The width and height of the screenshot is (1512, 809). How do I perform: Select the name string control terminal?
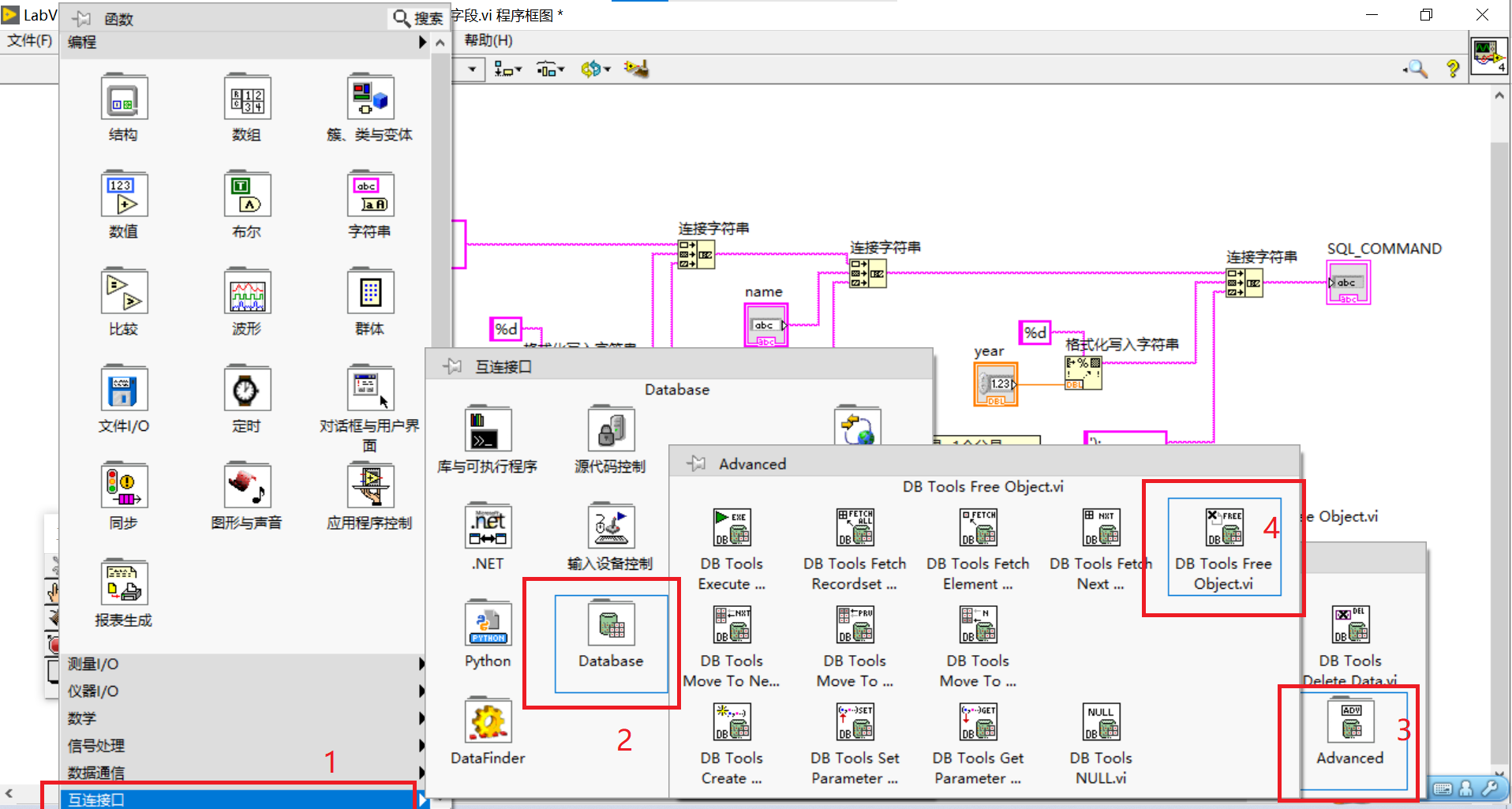point(765,325)
